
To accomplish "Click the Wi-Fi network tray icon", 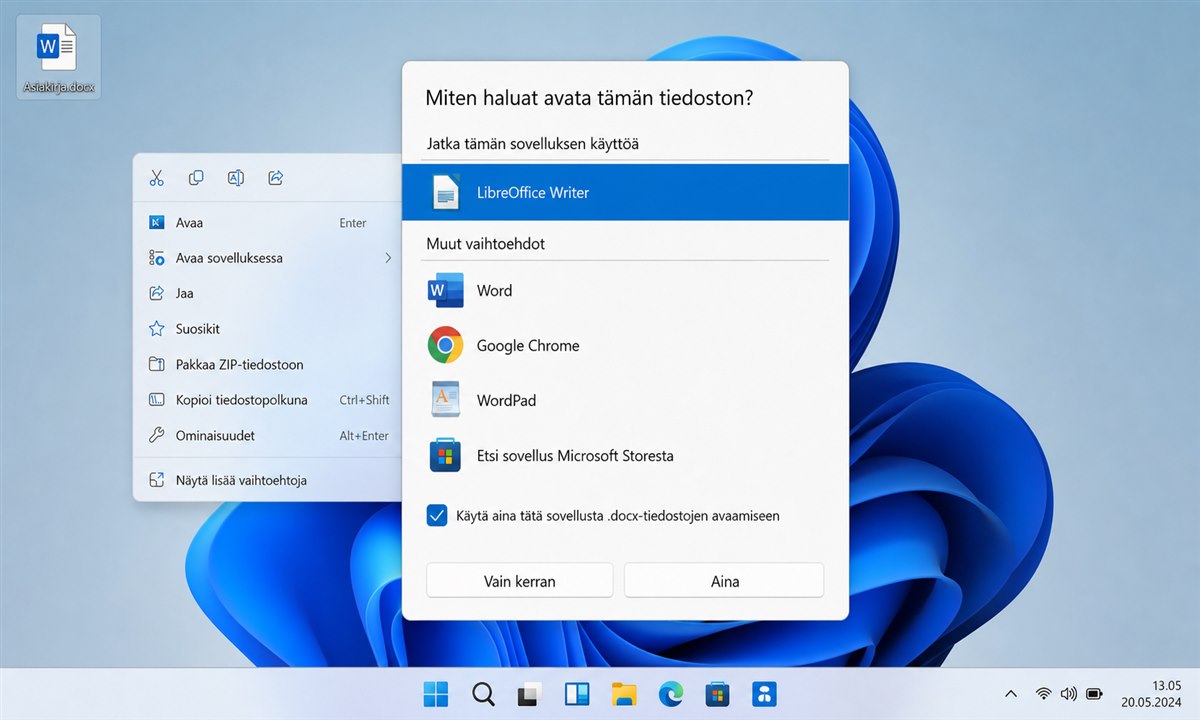I will click(1044, 694).
